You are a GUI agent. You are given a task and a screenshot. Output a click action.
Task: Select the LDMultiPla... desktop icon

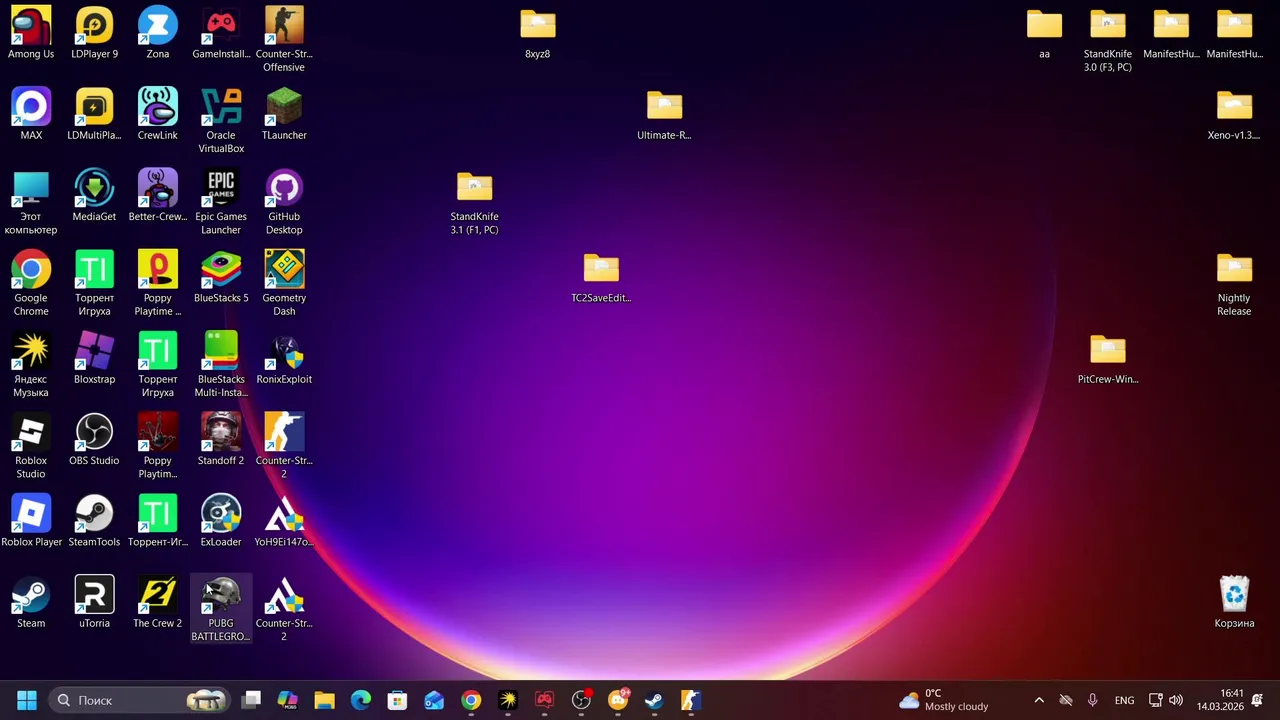tap(94, 115)
